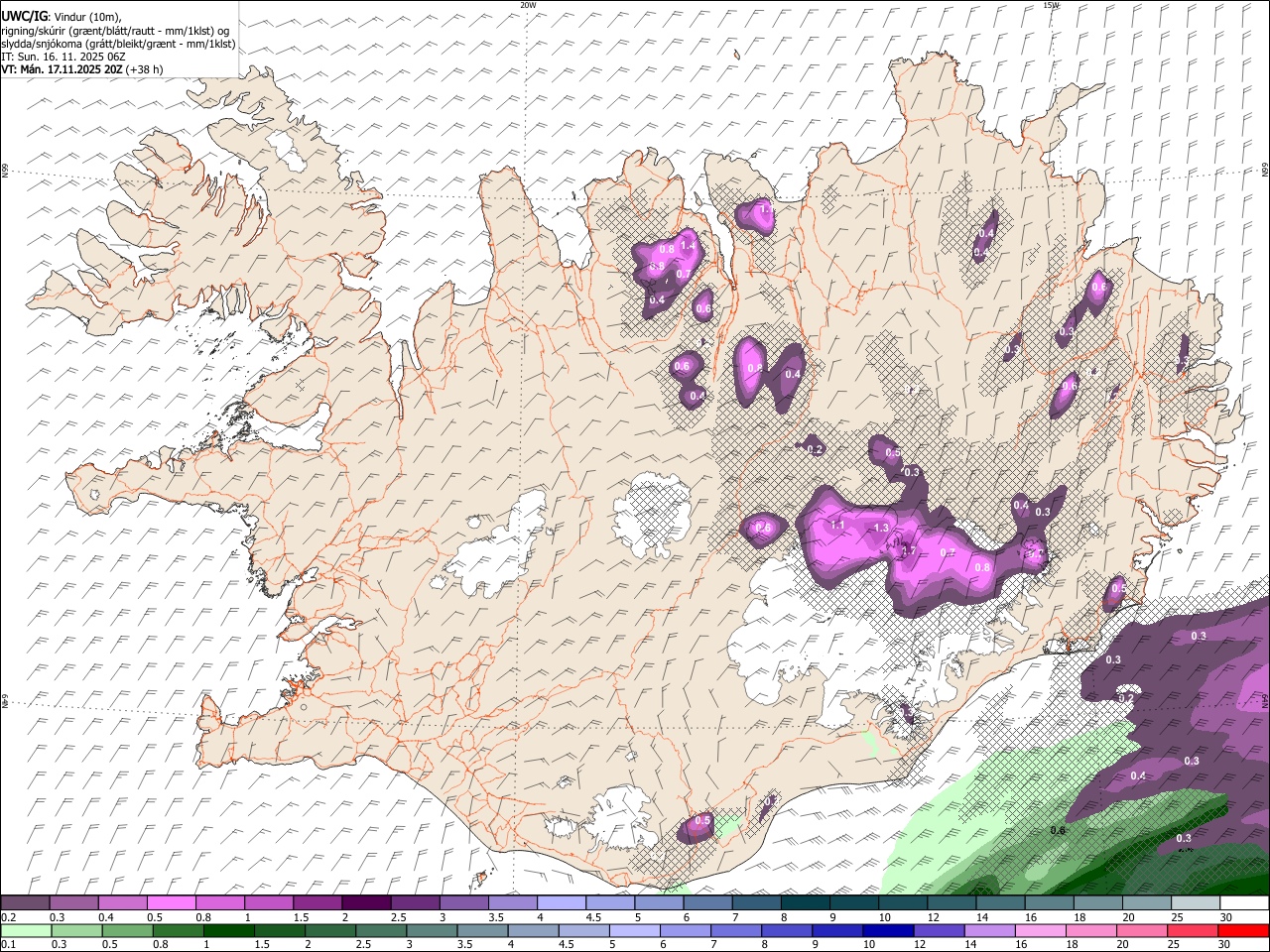Click the '12' label in bottom legend row
This screenshot has height=952, width=1270.
(x=919, y=944)
